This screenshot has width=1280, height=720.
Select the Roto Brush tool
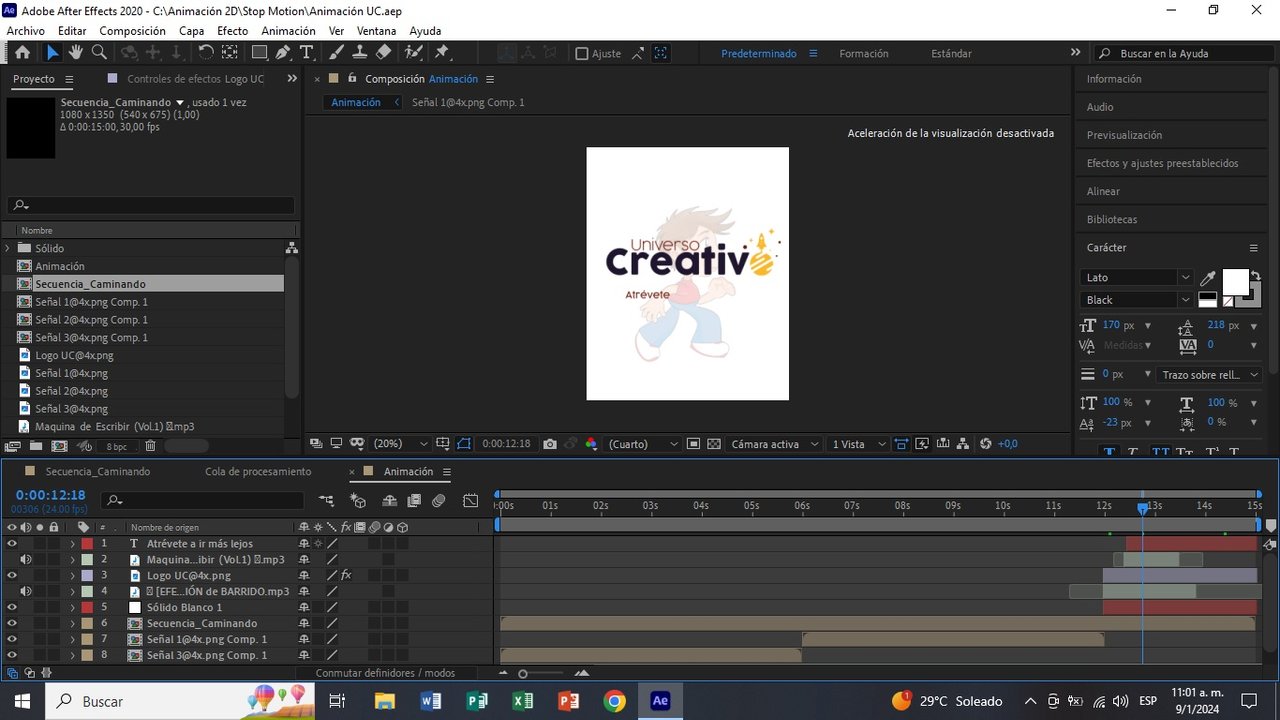coord(413,53)
